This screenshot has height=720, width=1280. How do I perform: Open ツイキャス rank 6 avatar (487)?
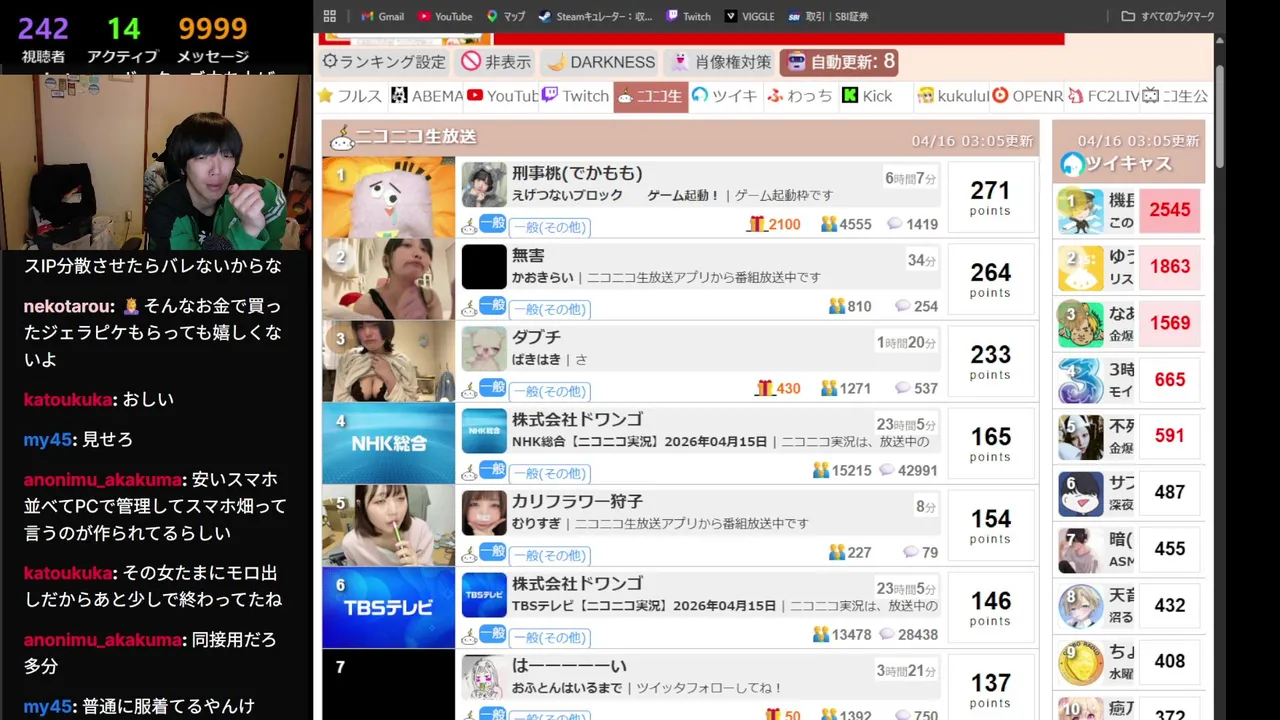pyautogui.click(x=1081, y=493)
